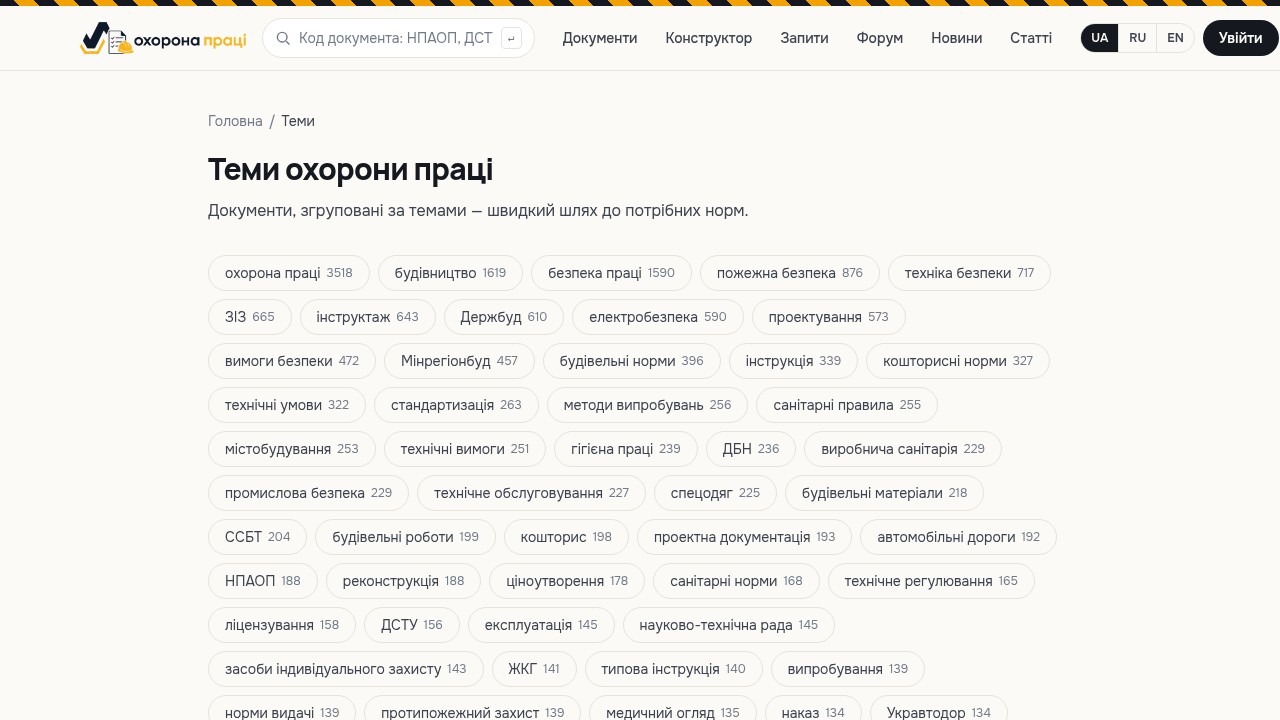Open the проектна документація 193 tag

pos(745,537)
